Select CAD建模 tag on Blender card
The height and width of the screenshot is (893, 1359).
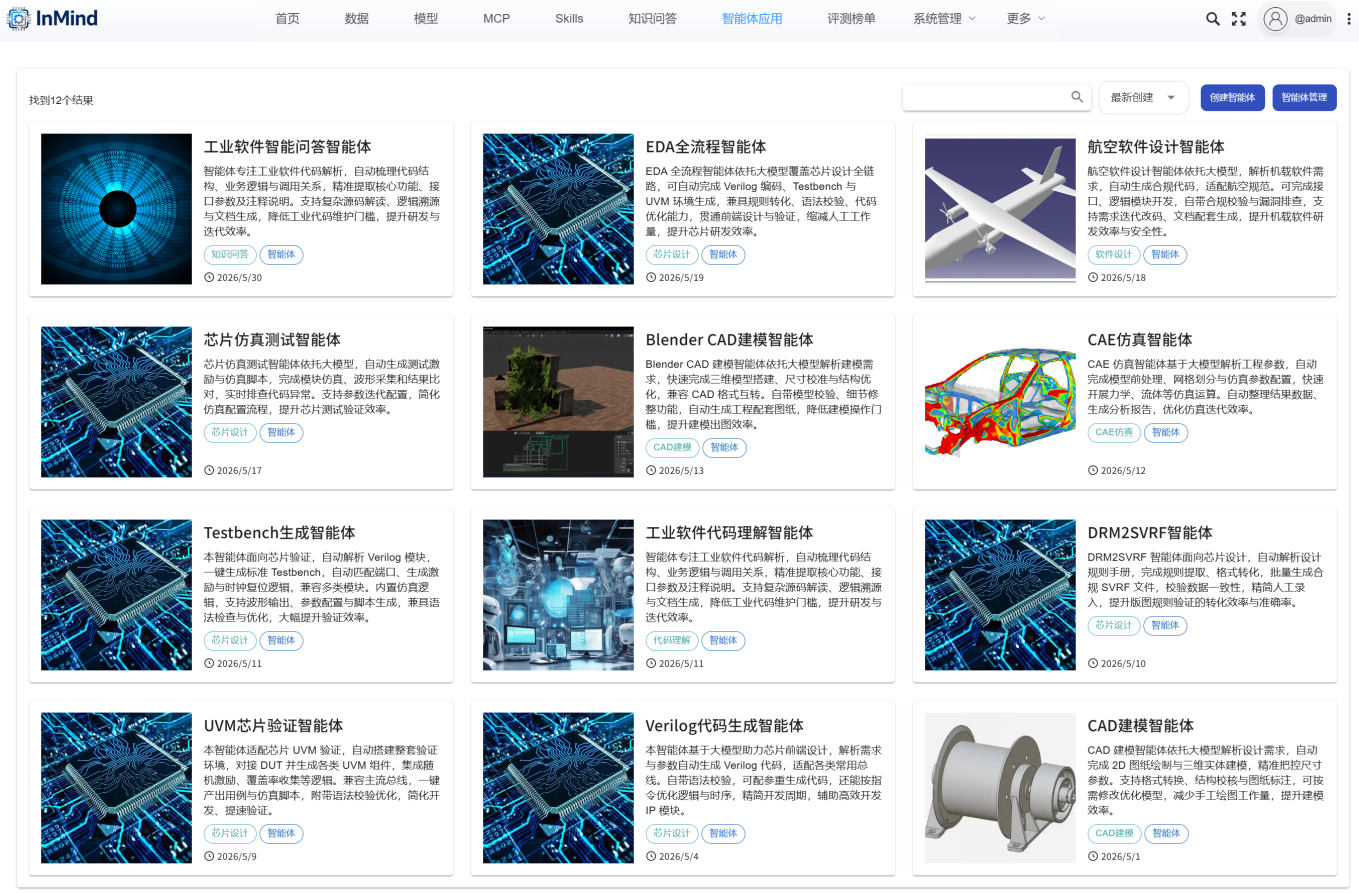pyautogui.click(x=672, y=448)
